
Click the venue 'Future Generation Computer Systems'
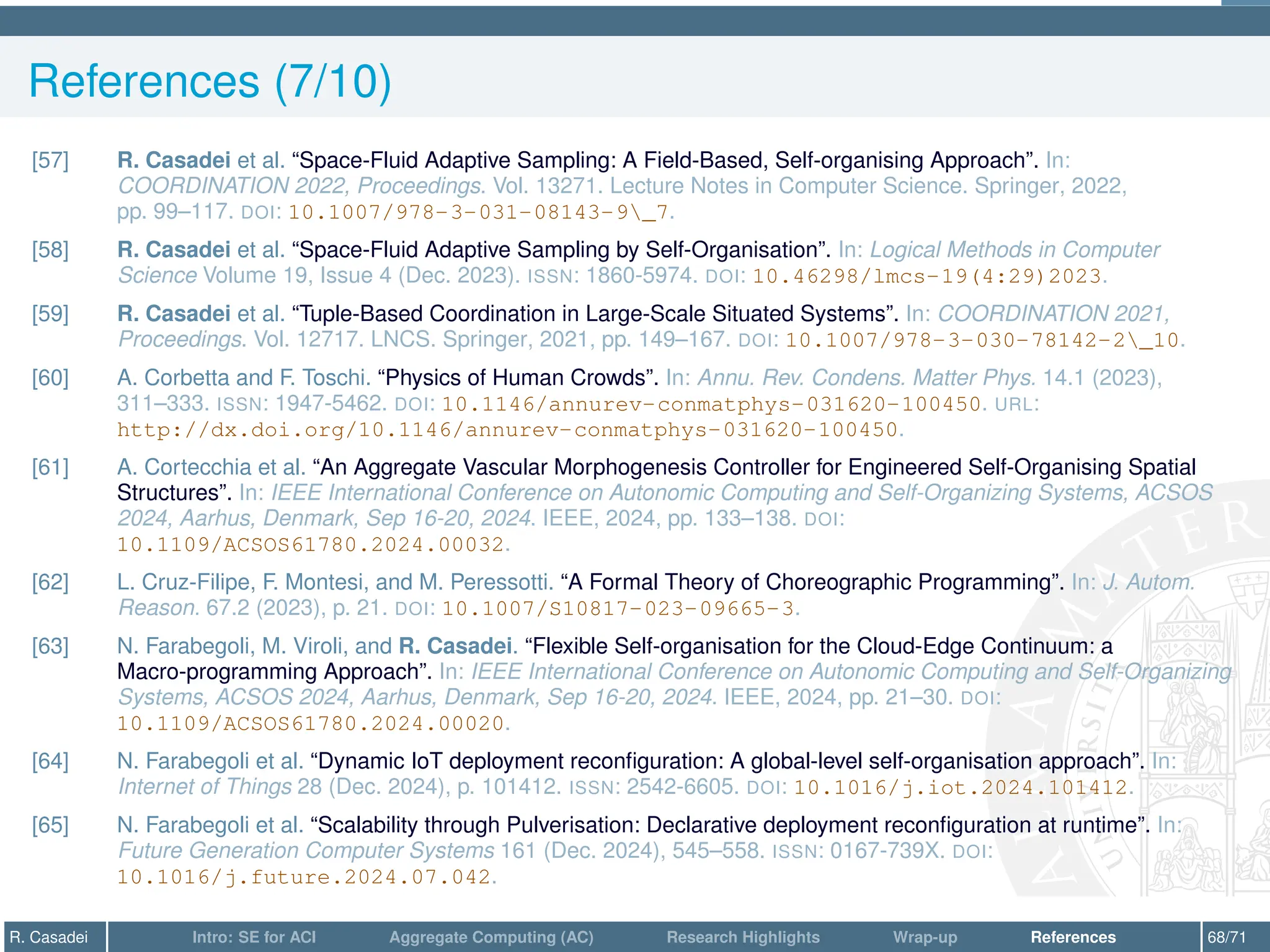coord(306,850)
